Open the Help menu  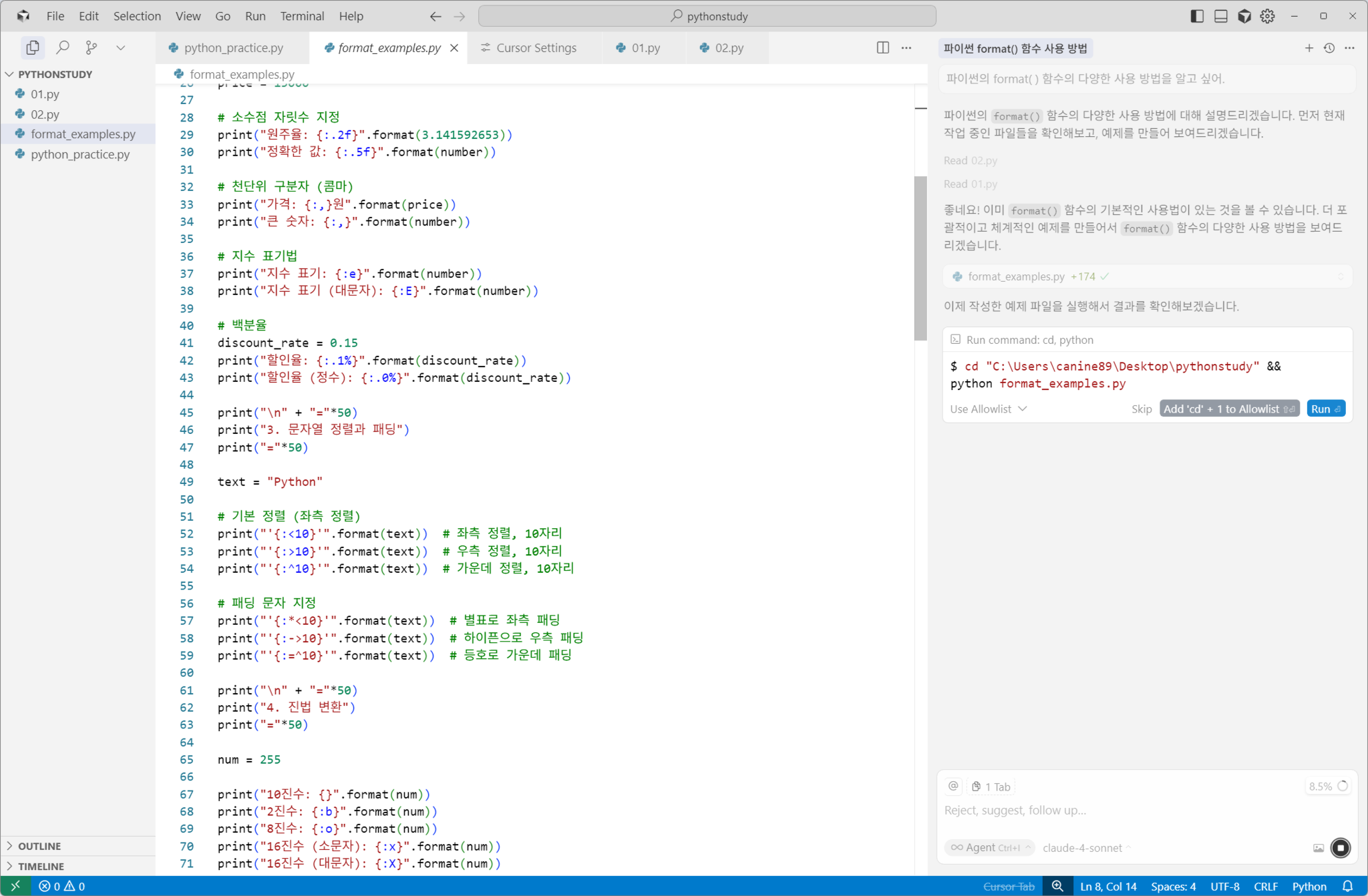tap(351, 16)
